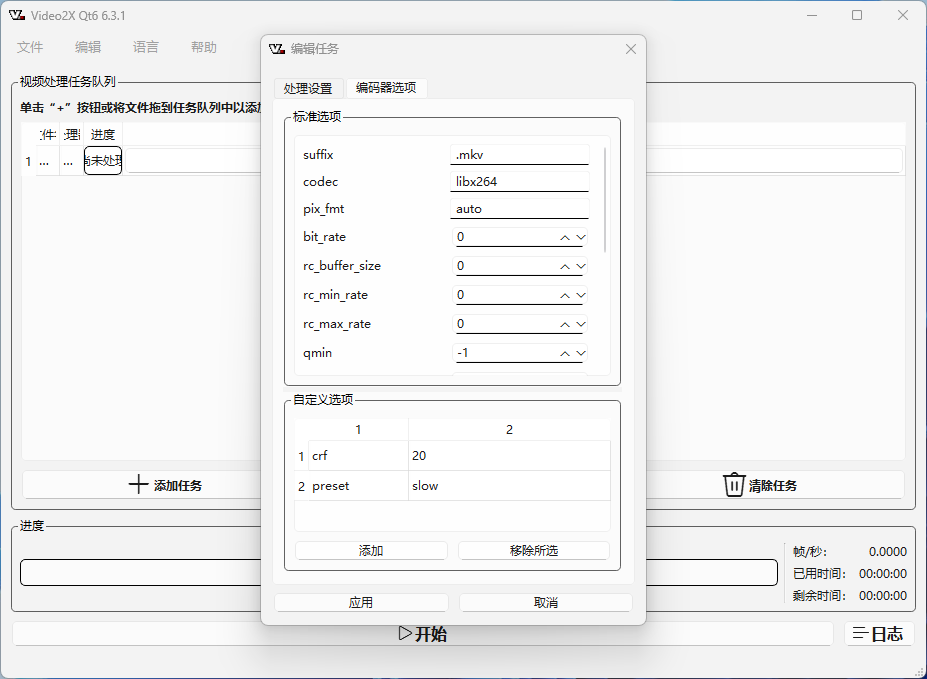Viewport: 927px width, 679px height.
Task: Select the 编码器选项 tab
Action: click(386, 87)
